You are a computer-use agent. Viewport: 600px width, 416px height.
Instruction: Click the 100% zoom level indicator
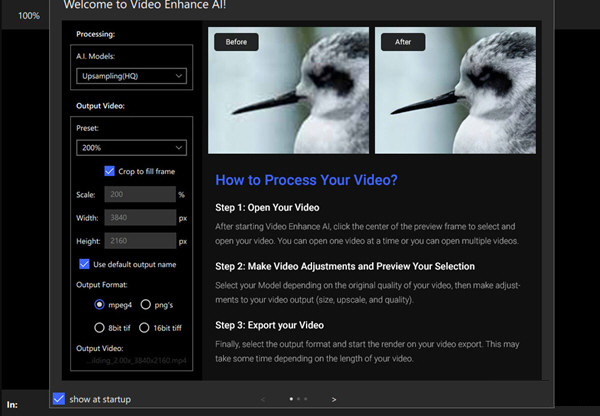click(29, 16)
